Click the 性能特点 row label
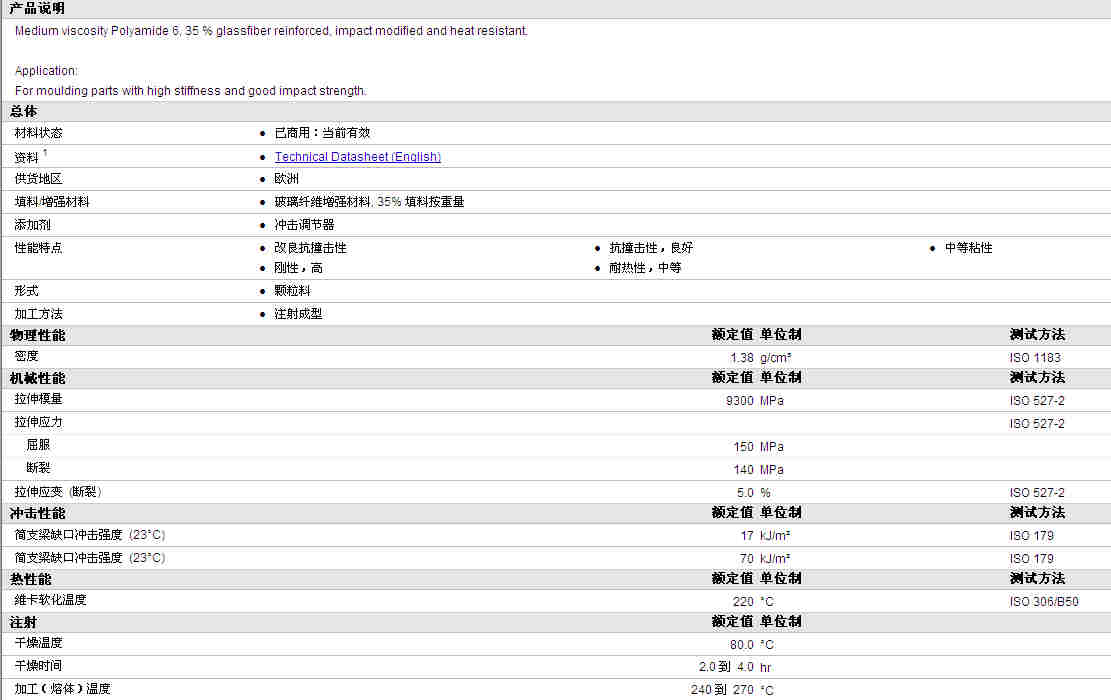1111x700 pixels. 38,248
